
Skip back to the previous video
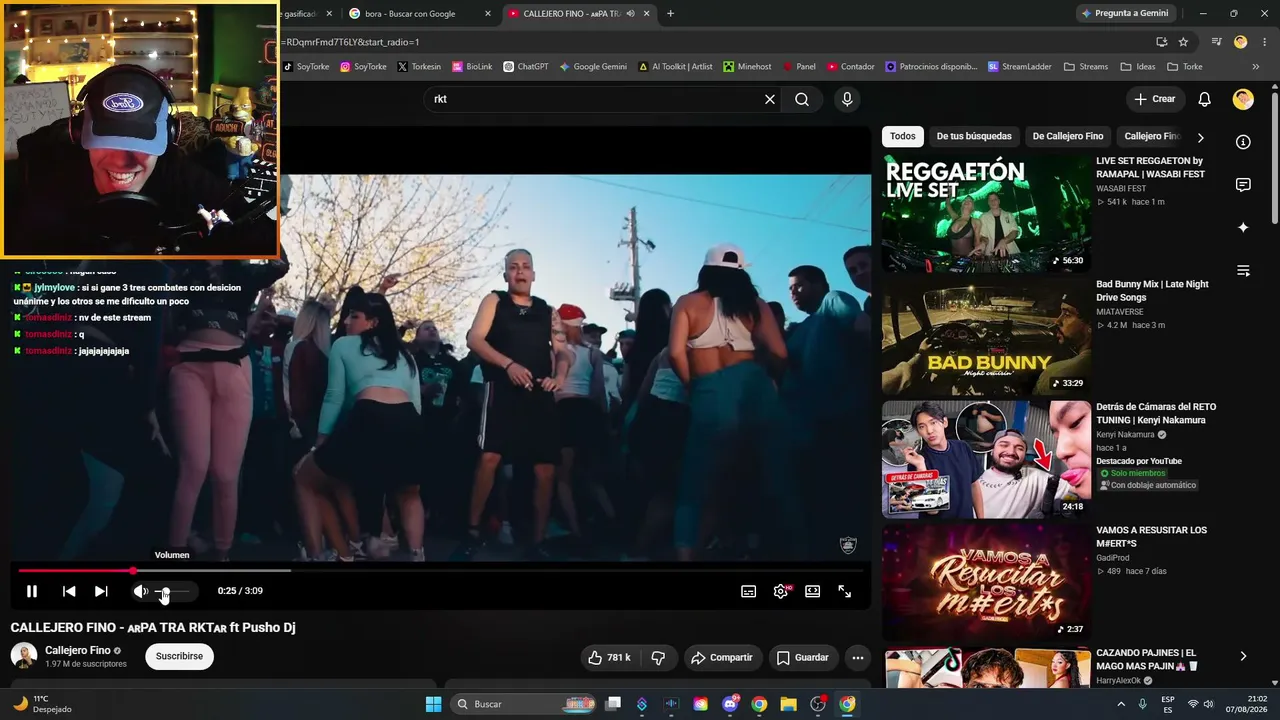(69, 591)
